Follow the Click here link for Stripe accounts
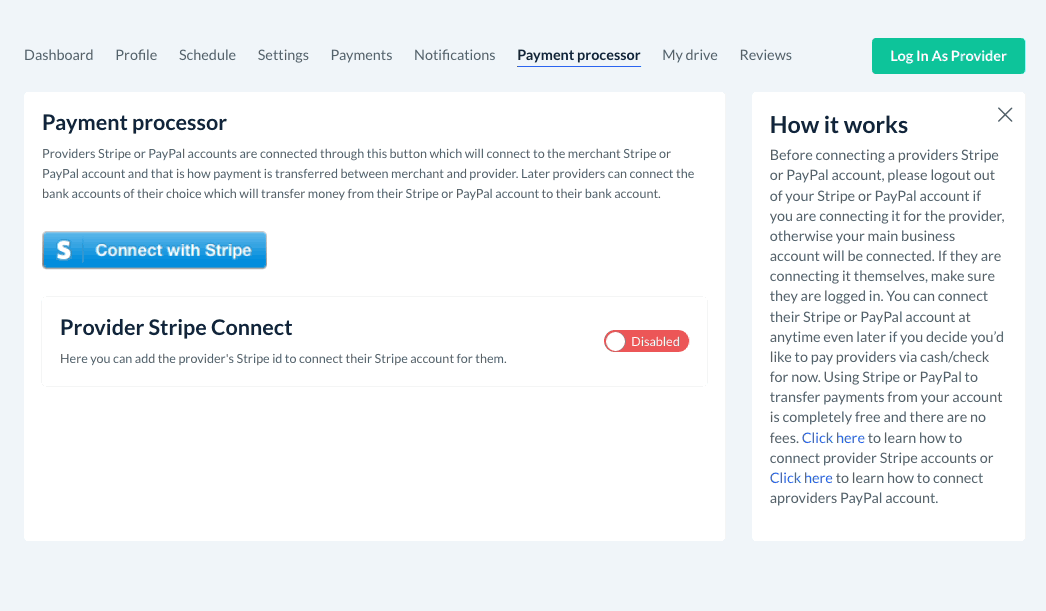 tap(833, 438)
